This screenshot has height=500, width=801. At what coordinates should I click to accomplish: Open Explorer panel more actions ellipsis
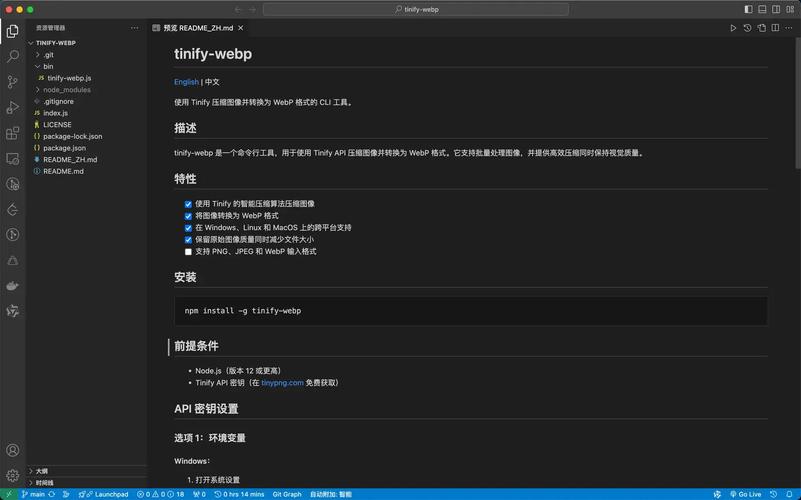pos(134,28)
